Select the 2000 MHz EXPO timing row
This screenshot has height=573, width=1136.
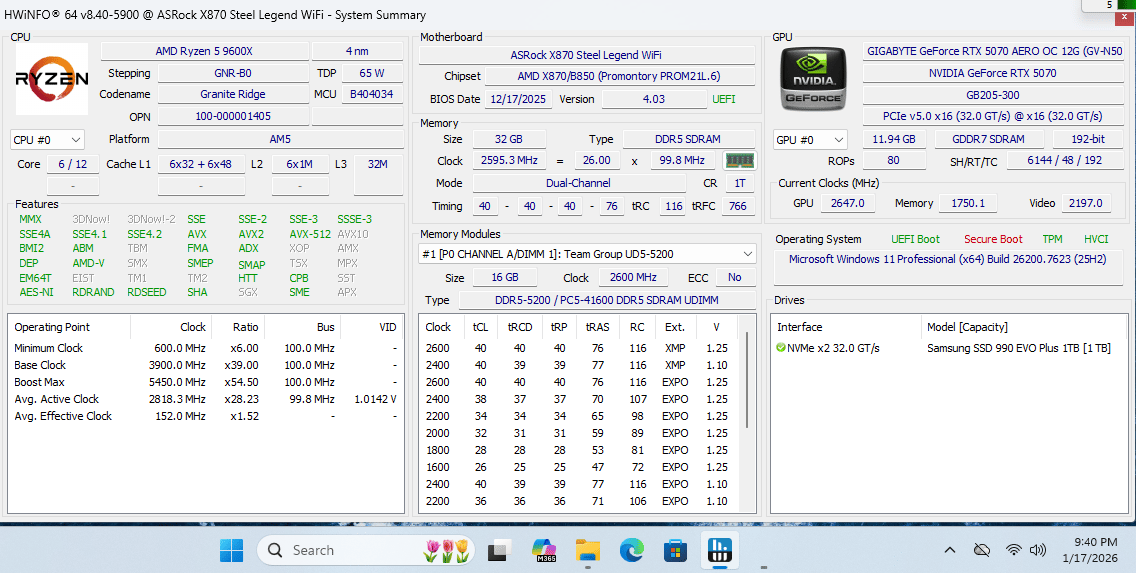[580, 433]
